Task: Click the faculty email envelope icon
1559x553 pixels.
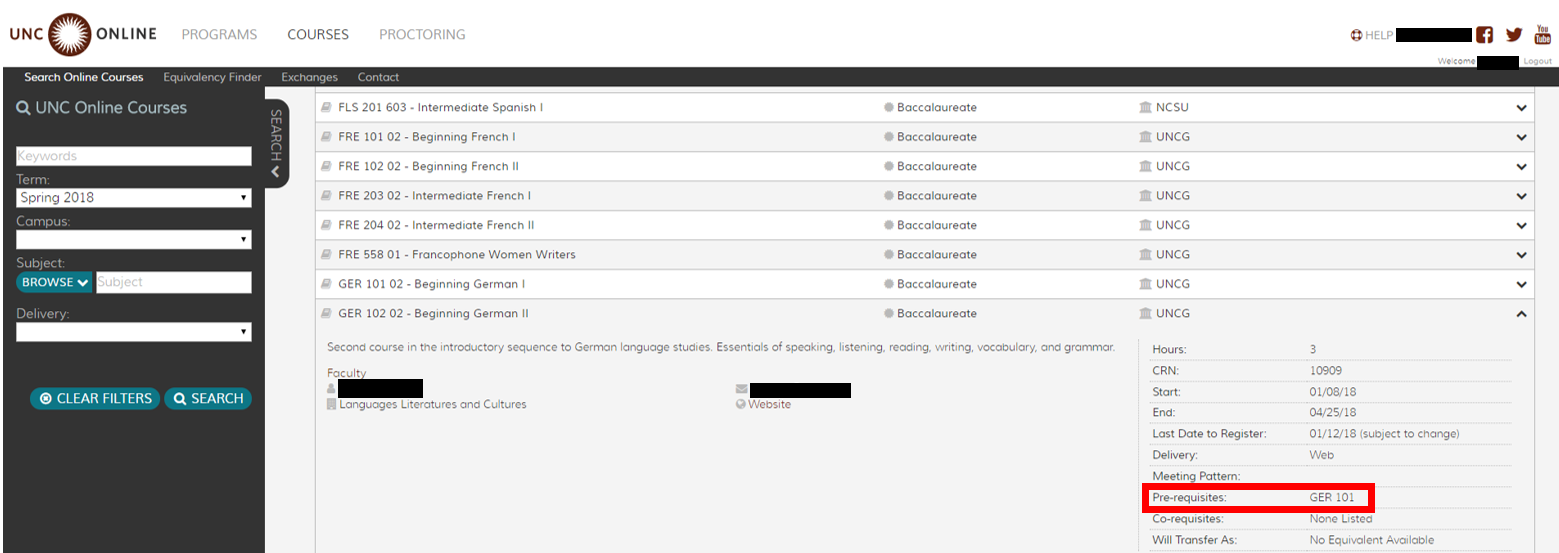Action: coord(741,389)
